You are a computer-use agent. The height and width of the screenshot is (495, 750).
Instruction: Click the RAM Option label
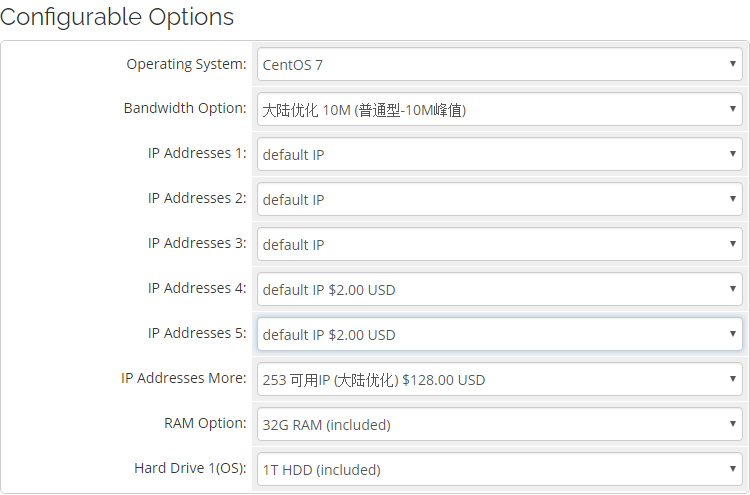205,423
